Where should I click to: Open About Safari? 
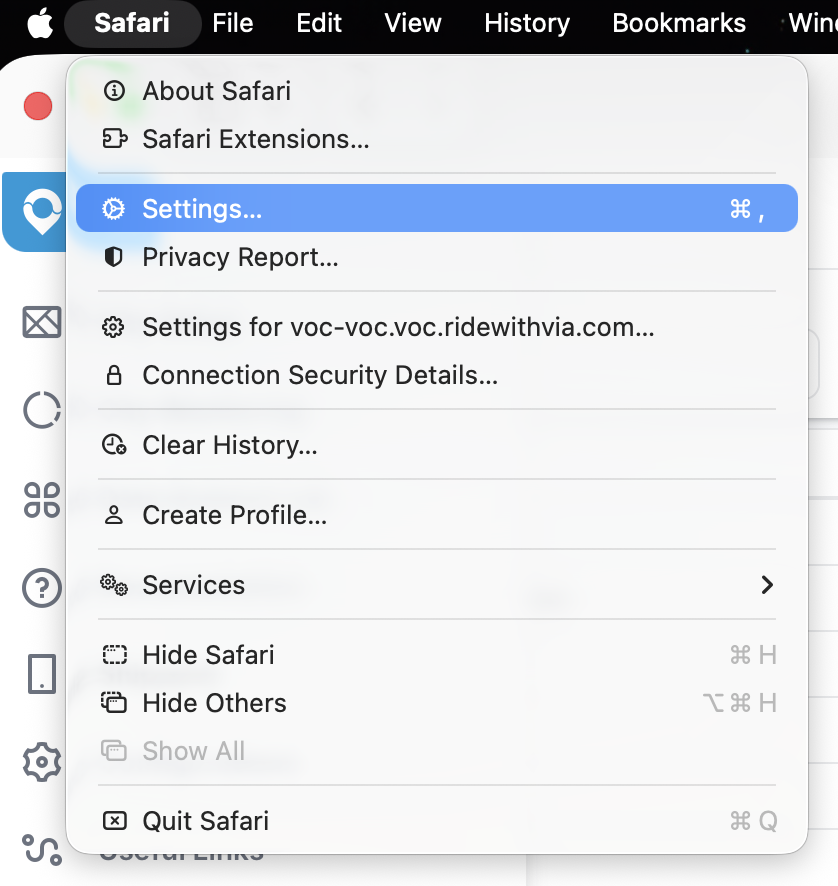click(437, 91)
